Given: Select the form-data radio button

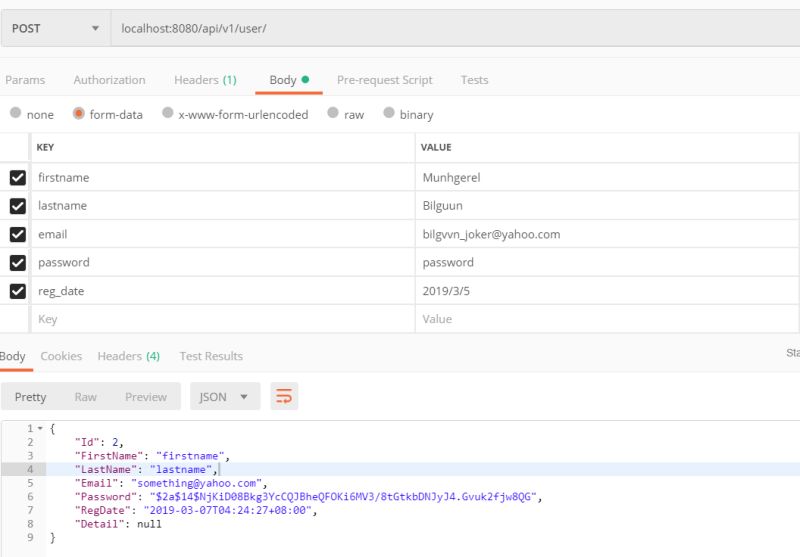Looking at the screenshot, I should (x=79, y=113).
